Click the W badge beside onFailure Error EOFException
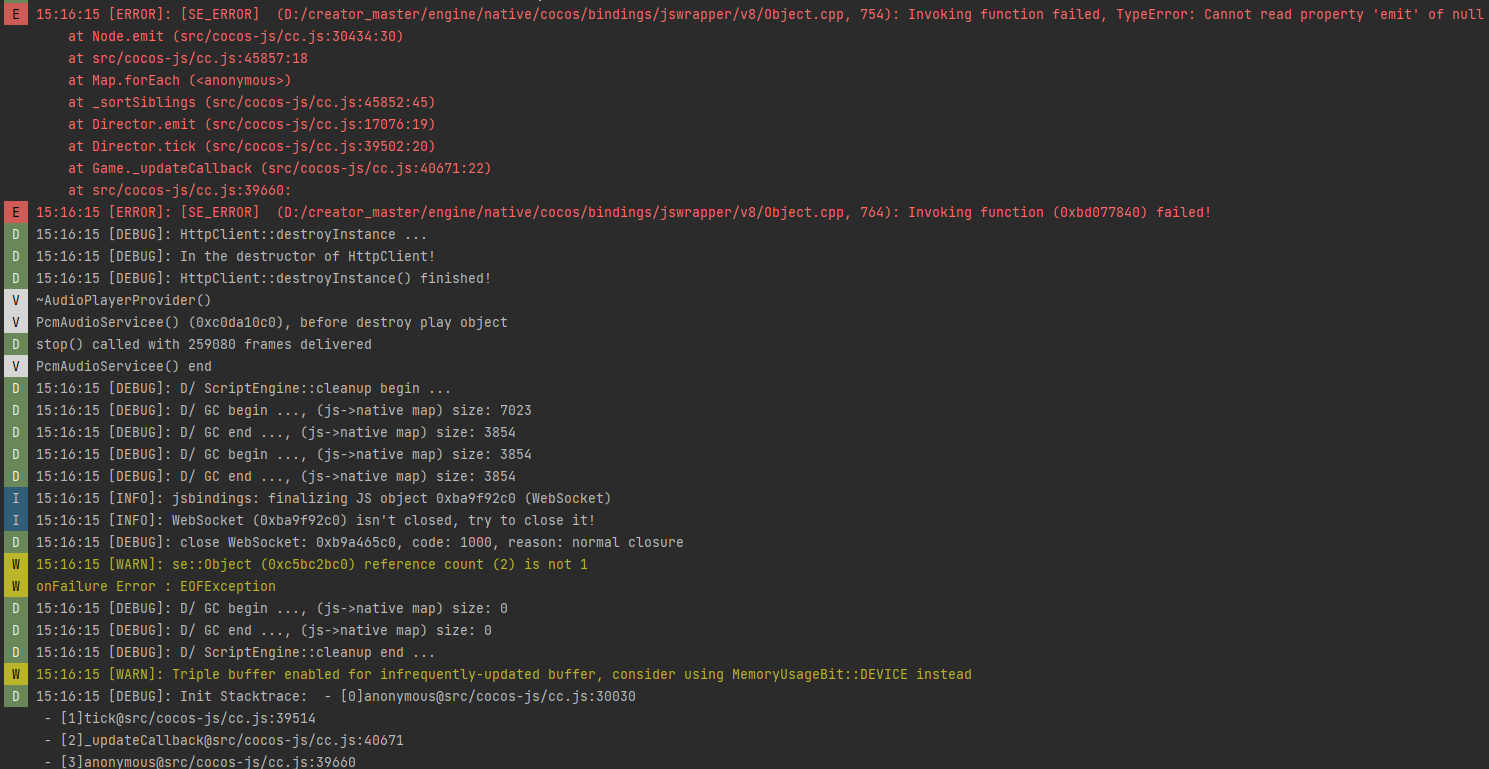The image size is (1489, 769). click(15, 586)
